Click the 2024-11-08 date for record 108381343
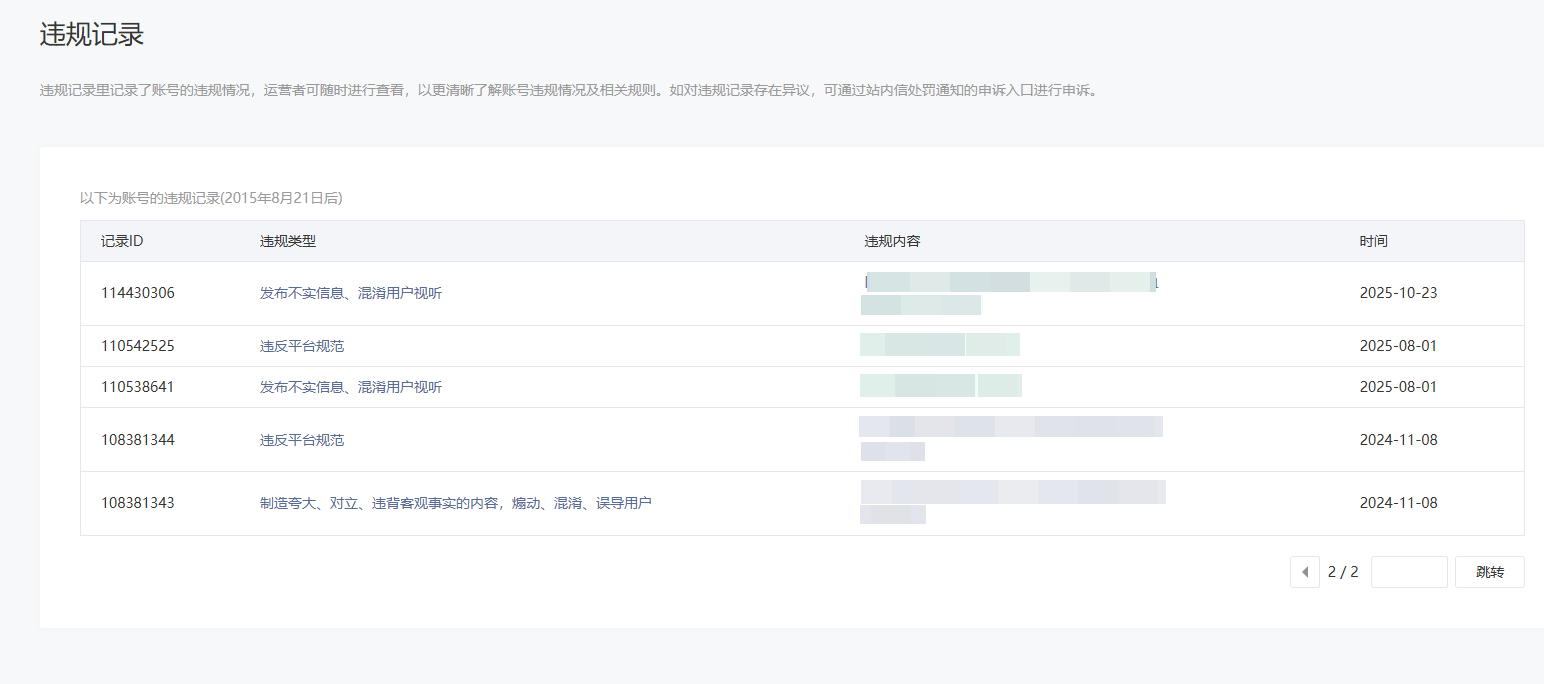This screenshot has height=684, width=1544. pyautogui.click(x=1399, y=503)
